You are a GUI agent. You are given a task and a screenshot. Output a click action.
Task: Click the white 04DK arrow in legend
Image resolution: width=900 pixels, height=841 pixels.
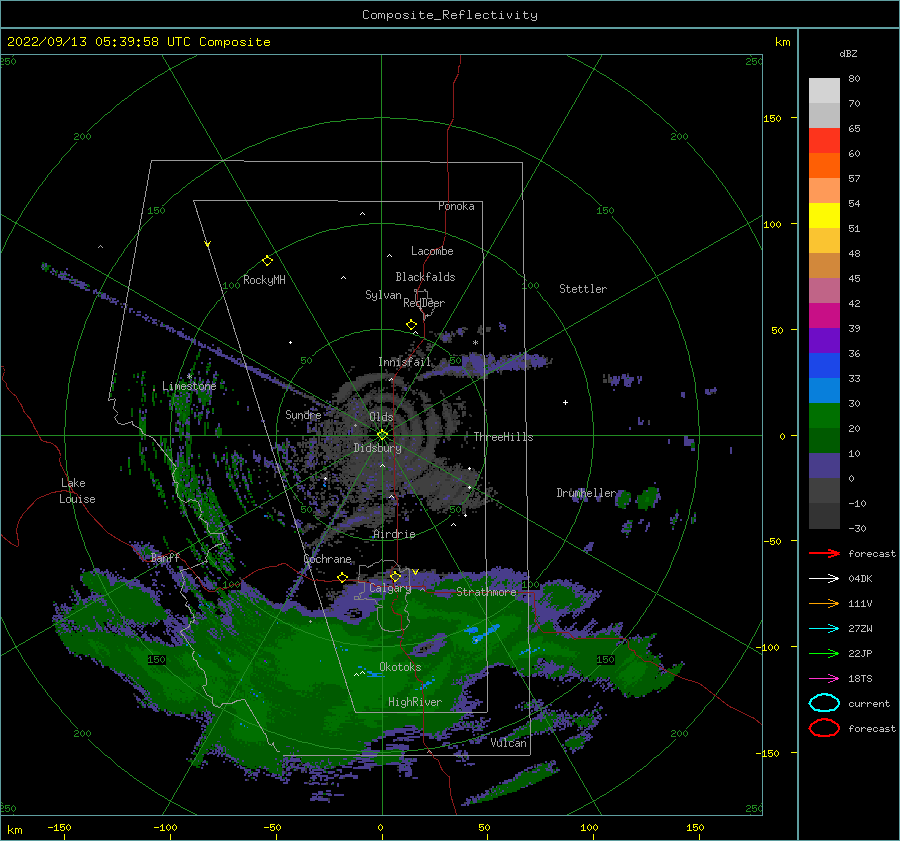[x=824, y=578]
